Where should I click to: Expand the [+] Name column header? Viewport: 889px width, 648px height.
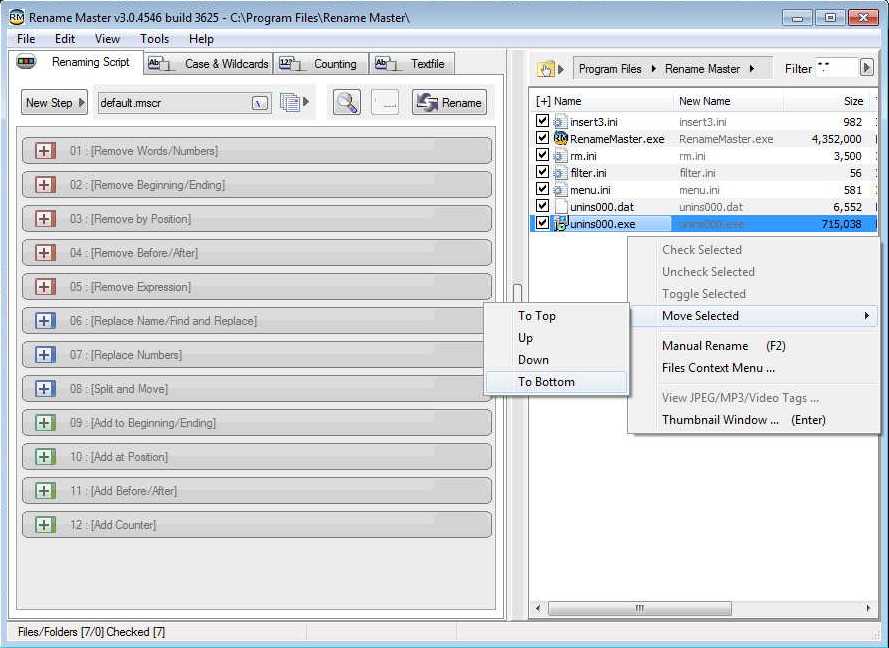[545, 101]
